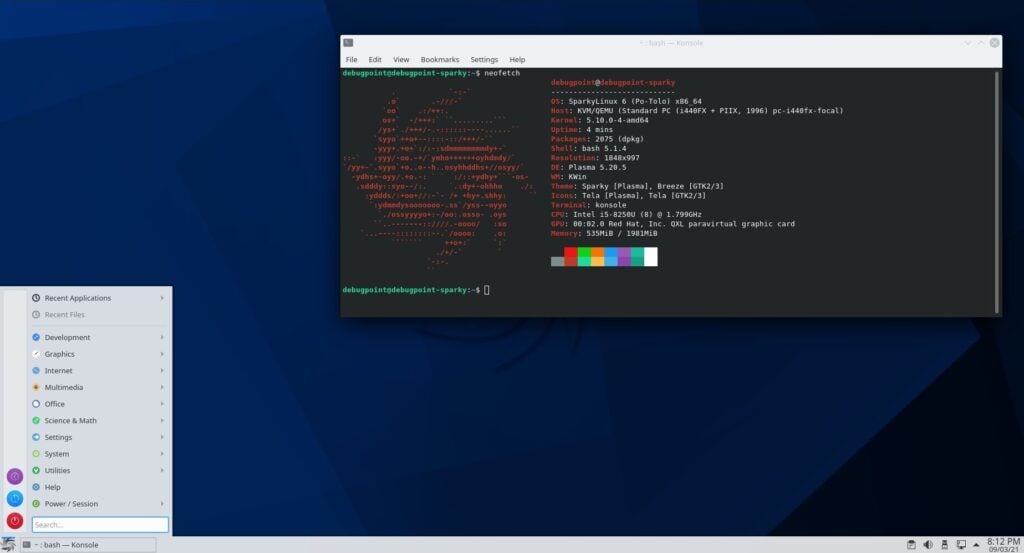
Task: Open the clipboard tray icon
Action: click(x=911, y=545)
